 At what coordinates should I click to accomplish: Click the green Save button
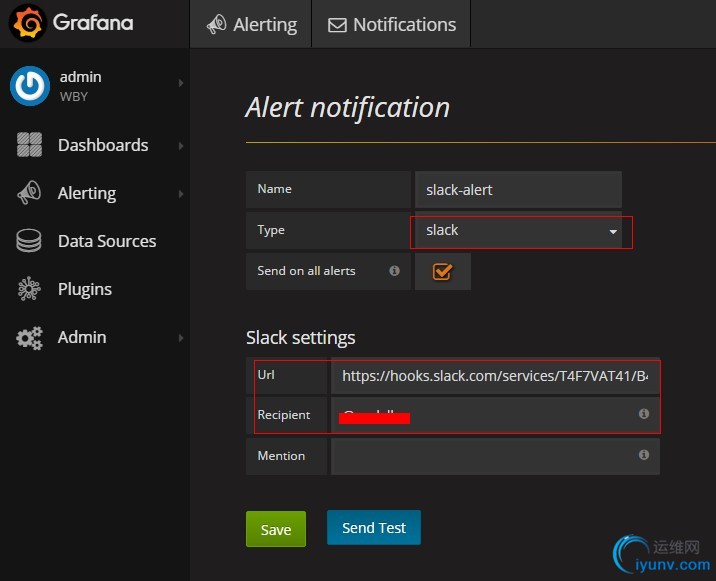point(276,529)
